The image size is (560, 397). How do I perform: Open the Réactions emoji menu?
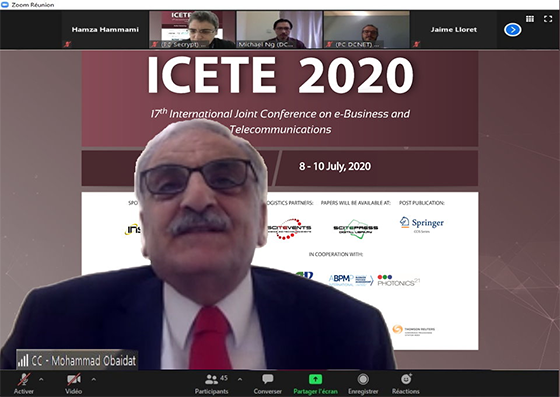406,384
